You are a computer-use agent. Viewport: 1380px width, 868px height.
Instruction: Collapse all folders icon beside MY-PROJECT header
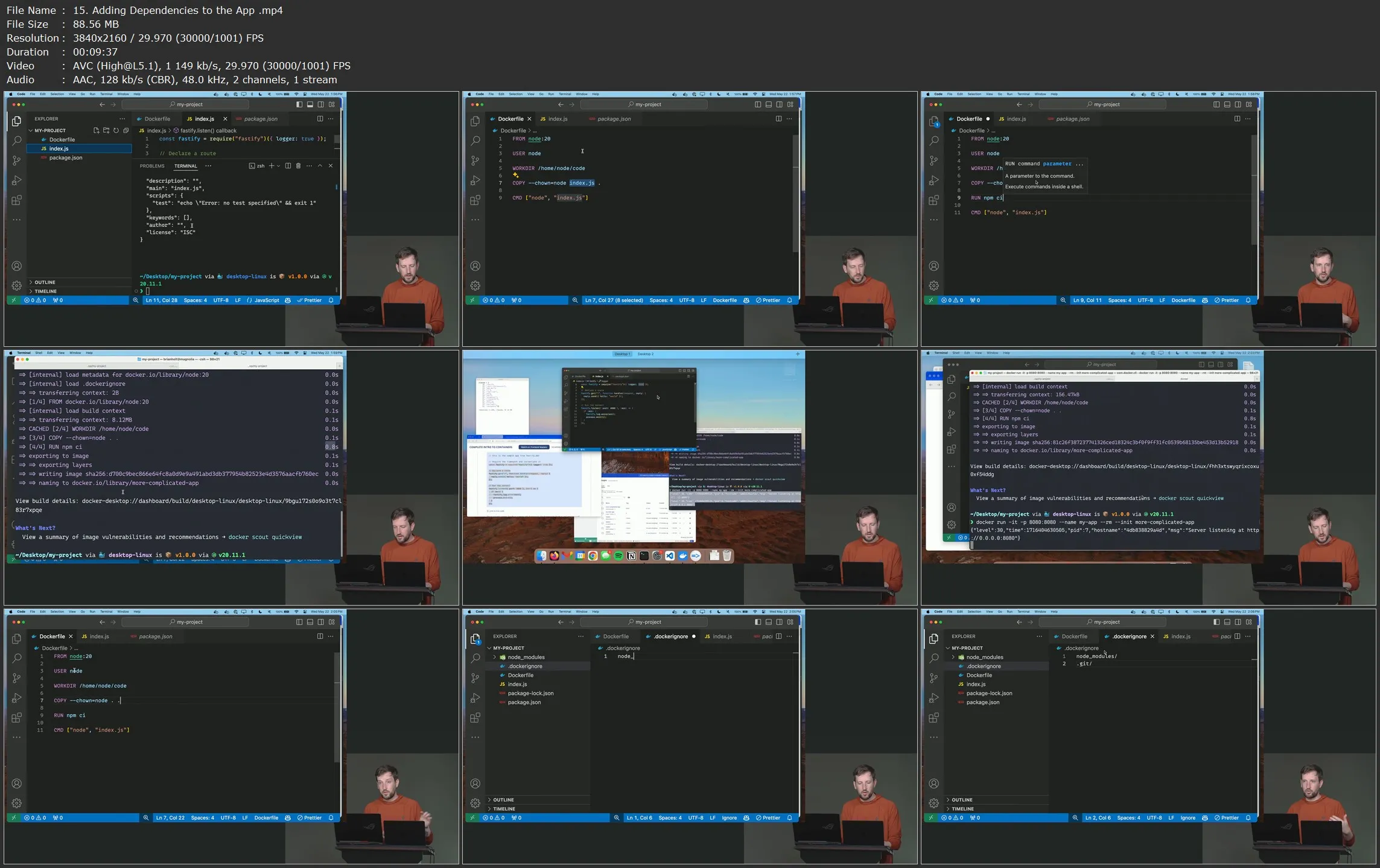(x=126, y=130)
